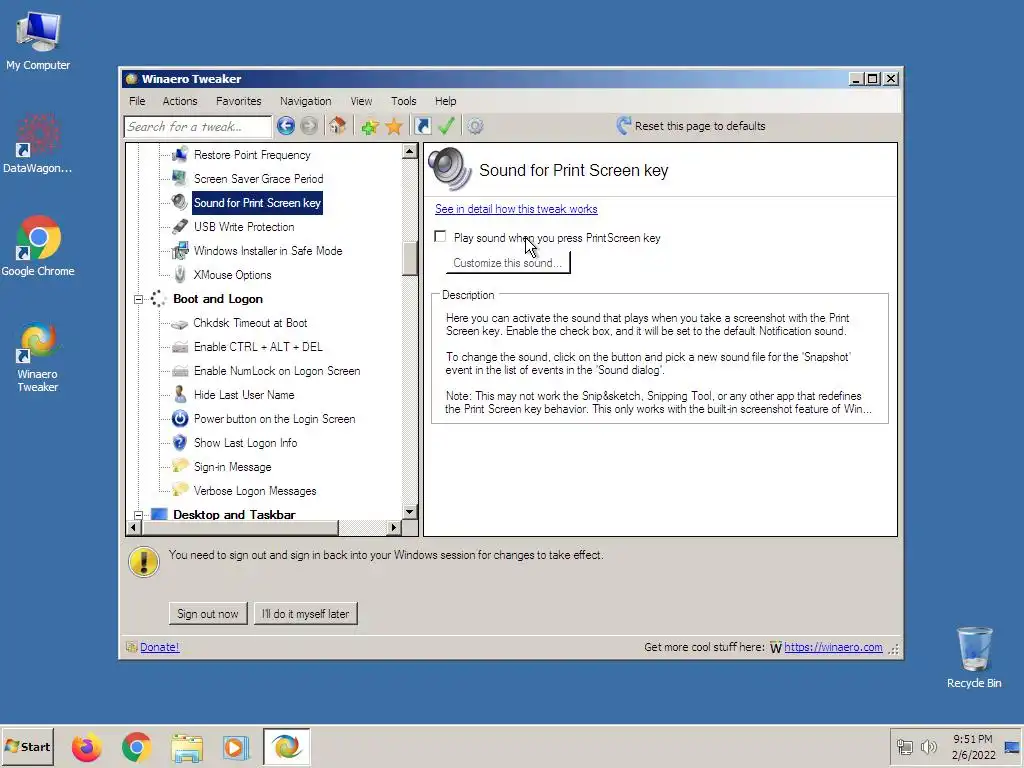Open the Favorites gold star icon
Image resolution: width=1024 pixels, height=768 pixels.
point(394,126)
